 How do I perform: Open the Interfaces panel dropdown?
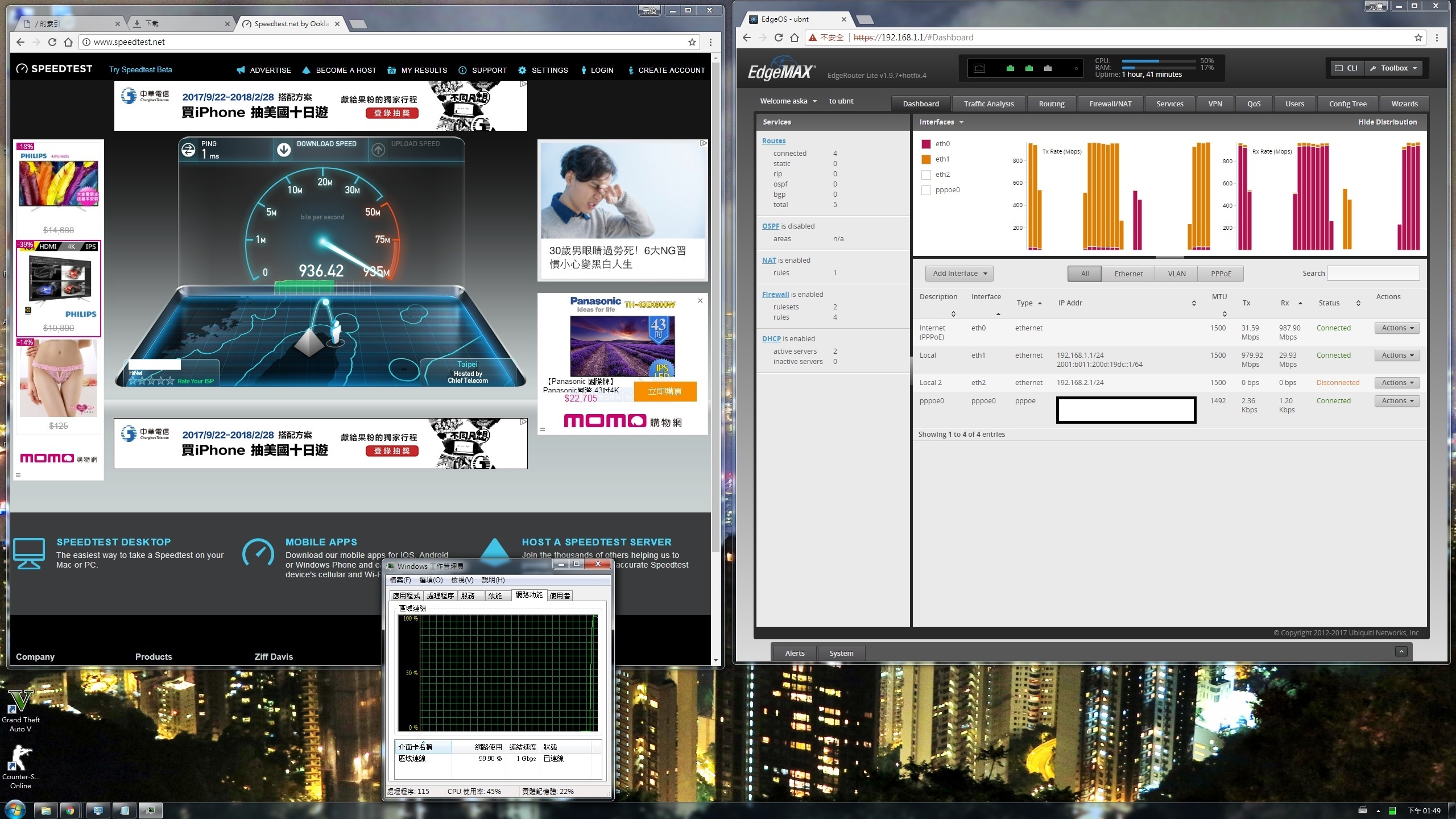(941, 122)
